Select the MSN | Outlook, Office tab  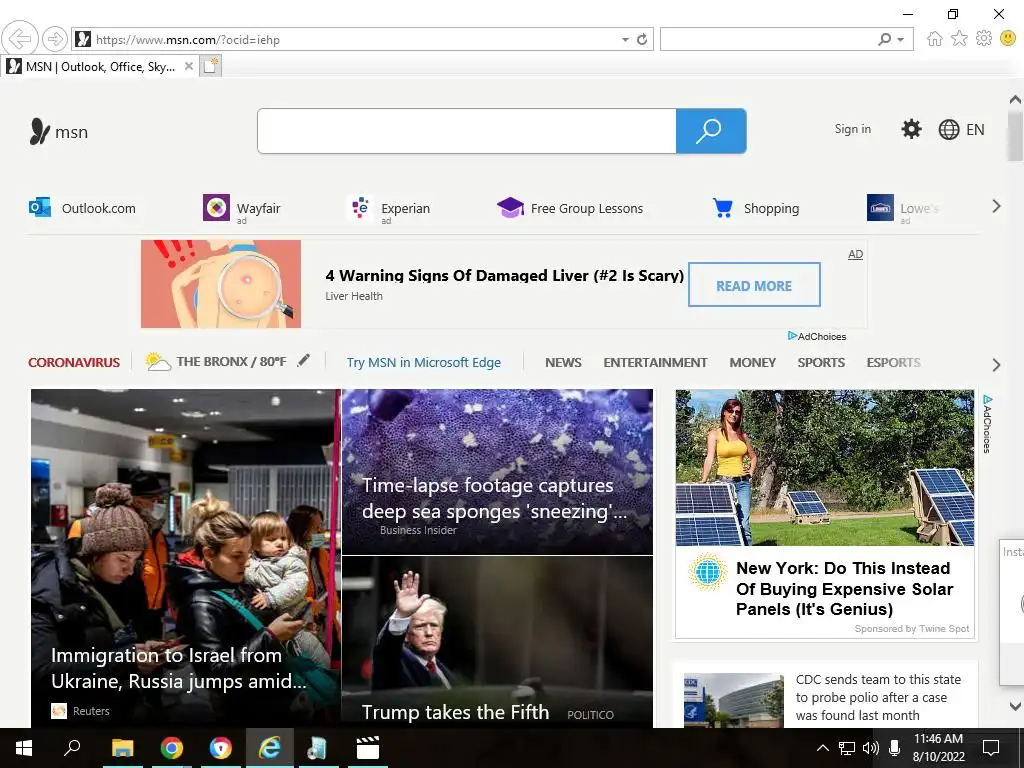tap(98, 66)
